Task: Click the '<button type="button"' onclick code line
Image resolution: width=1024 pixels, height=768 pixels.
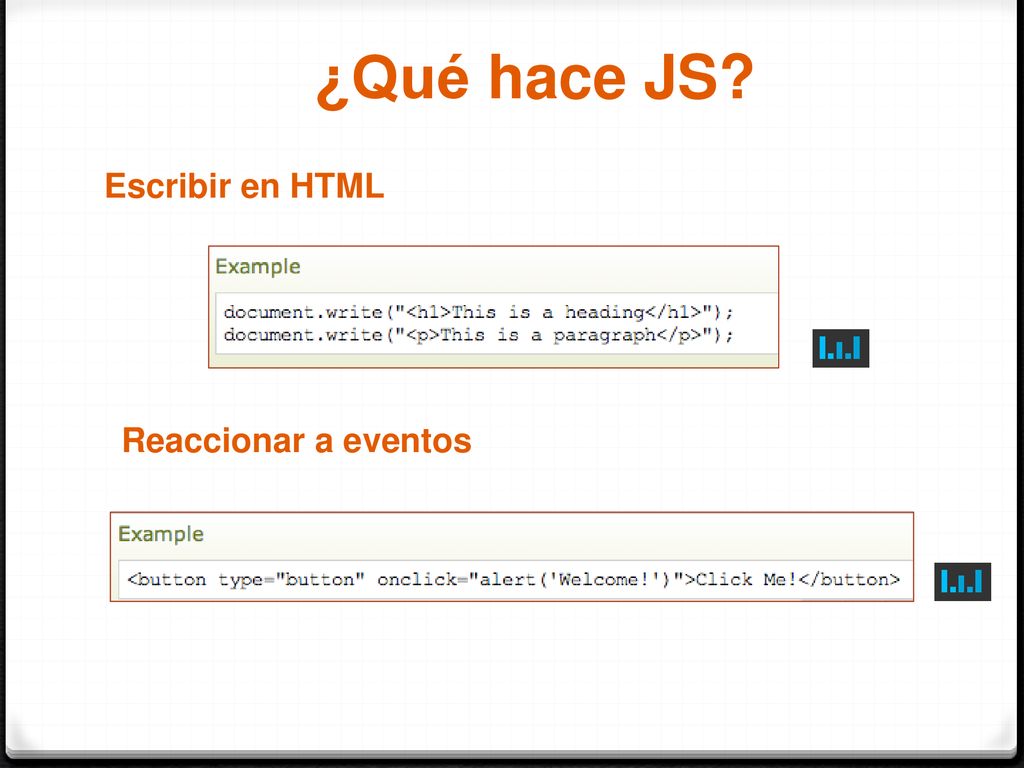Action: point(513,579)
